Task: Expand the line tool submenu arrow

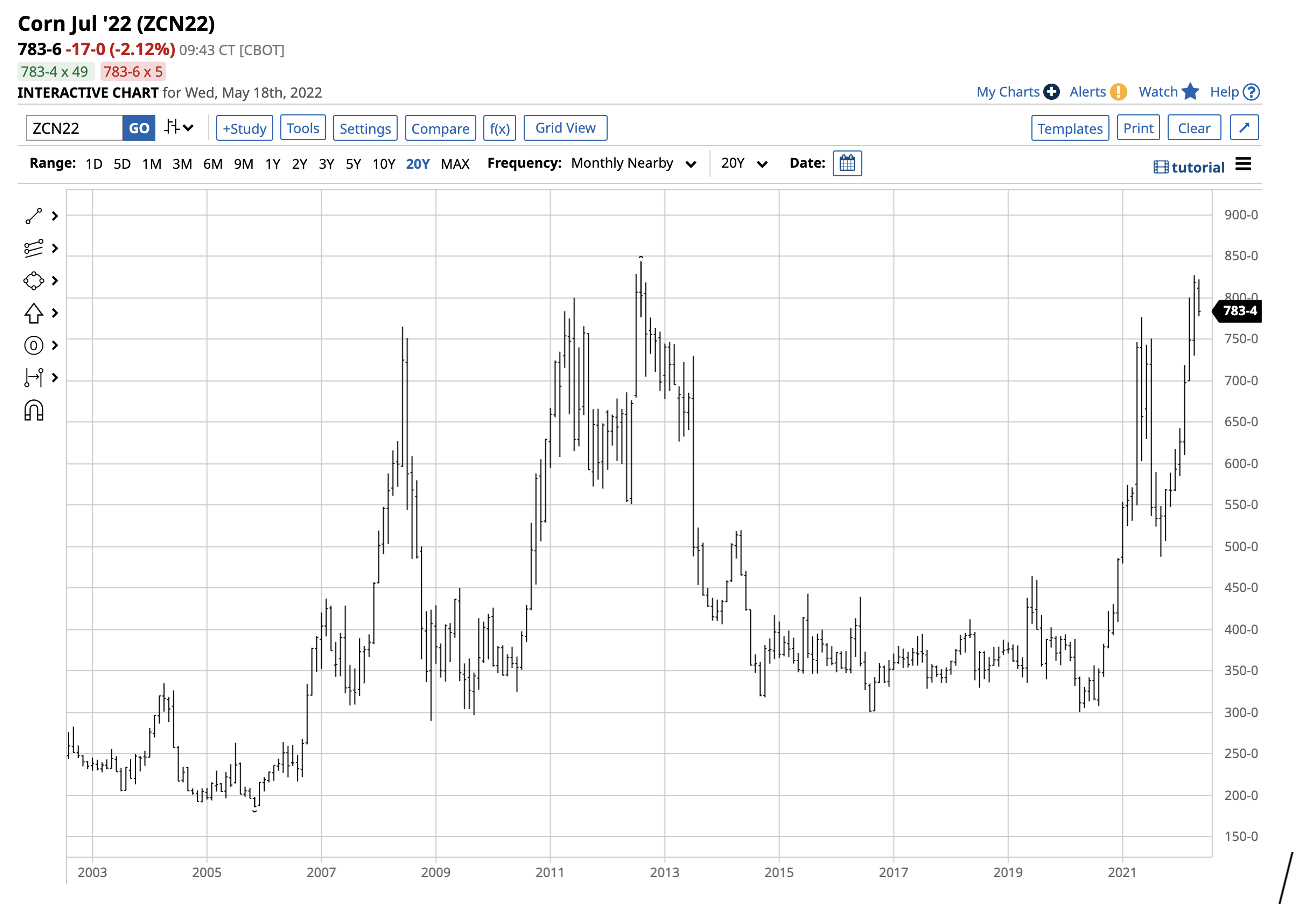Action: [x=54, y=215]
